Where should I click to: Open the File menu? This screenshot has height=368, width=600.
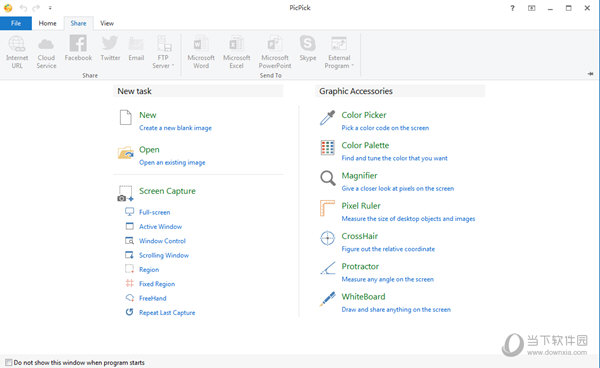[x=16, y=23]
